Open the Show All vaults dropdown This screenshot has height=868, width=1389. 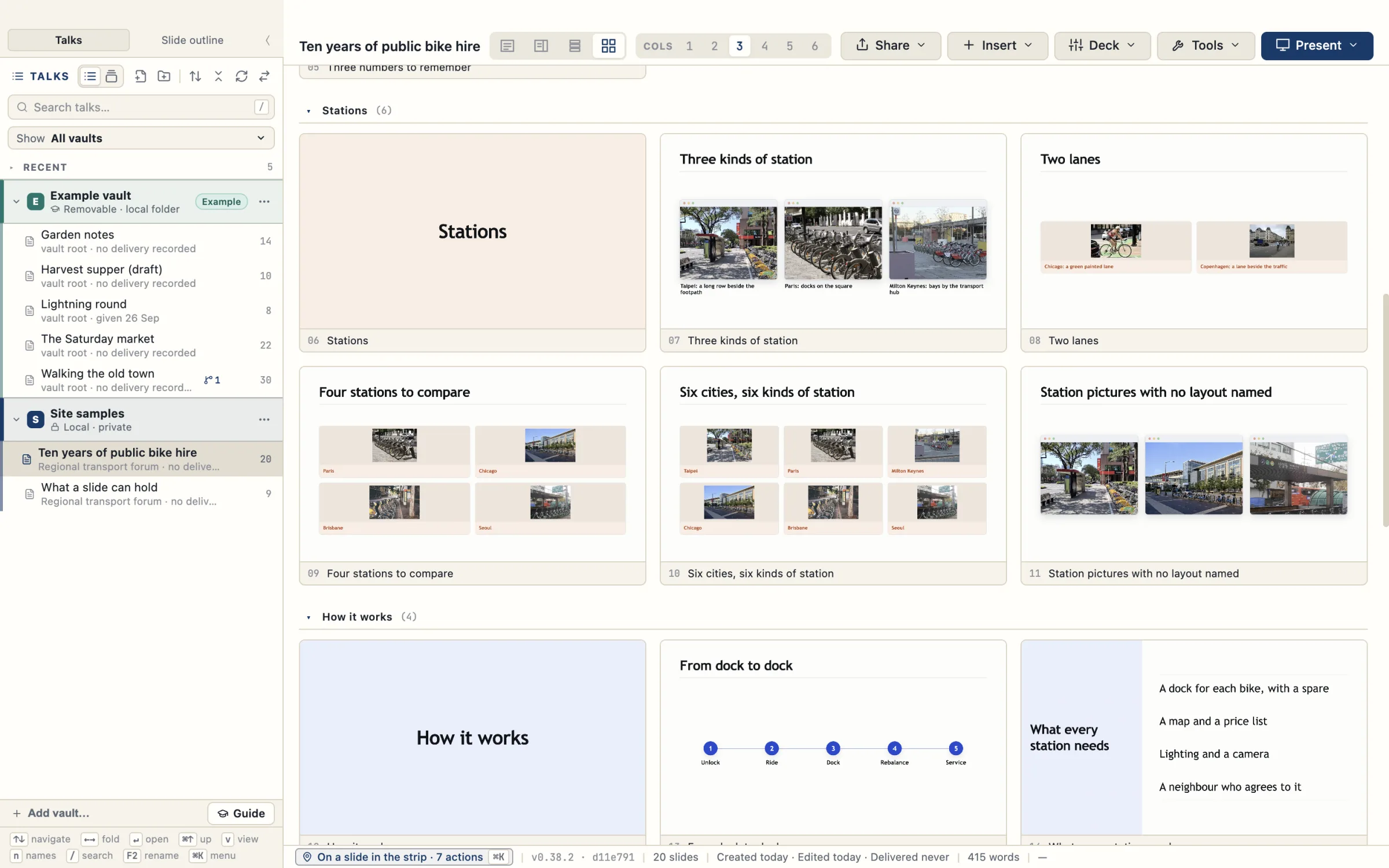(x=141, y=138)
